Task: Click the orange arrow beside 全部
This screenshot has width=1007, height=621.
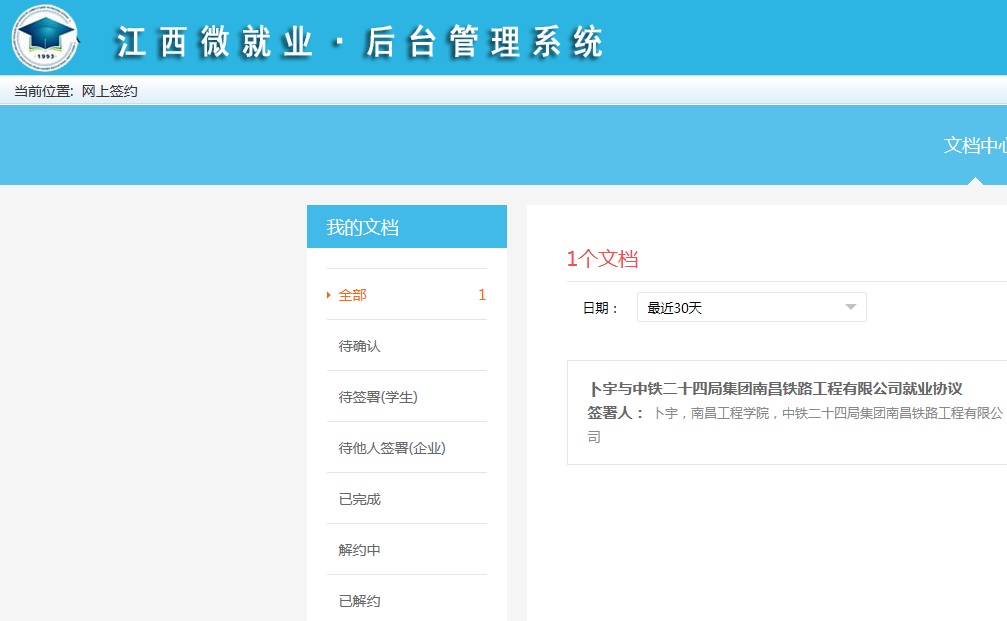Action: (x=329, y=295)
